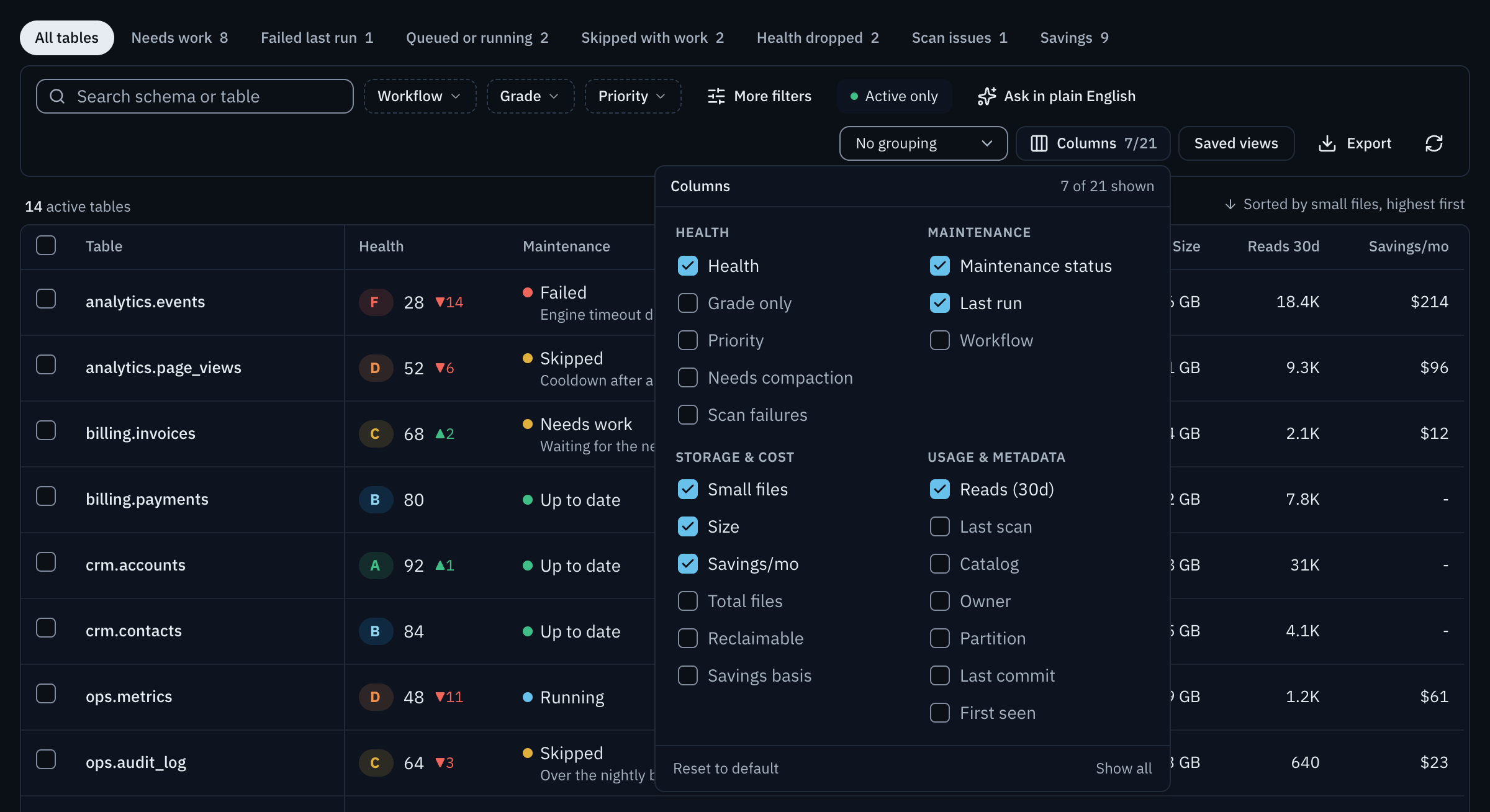This screenshot has width=1490, height=812.
Task: Click the More filters sliders icon
Action: [716, 96]
